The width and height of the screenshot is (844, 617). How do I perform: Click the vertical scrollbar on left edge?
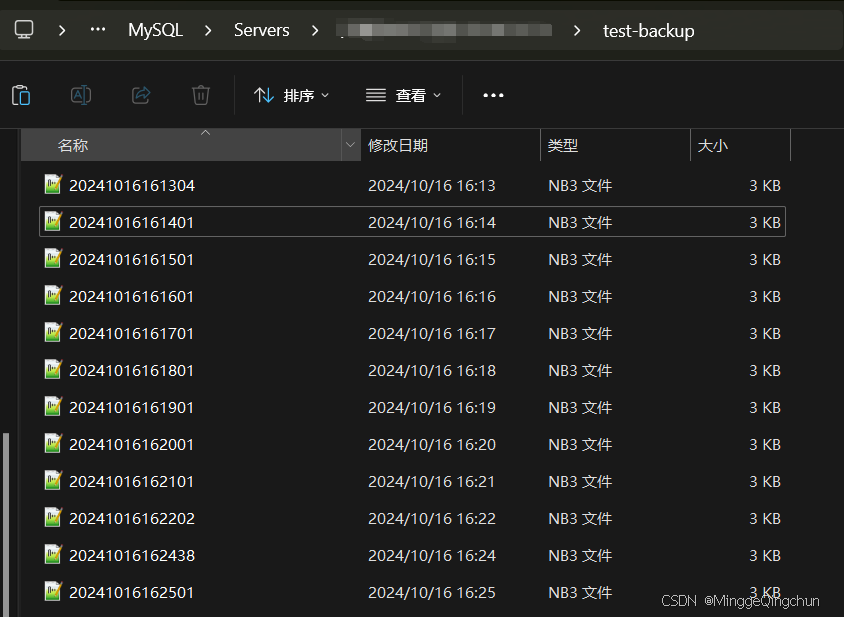(7, 520)
